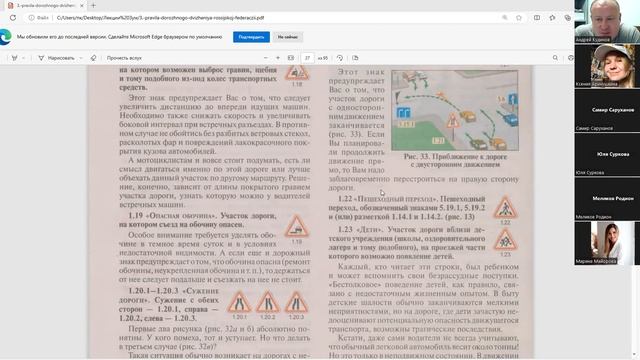Open the Favorites list icon
The width and height of the screenshot is (640, 360).
coord(552,18)
